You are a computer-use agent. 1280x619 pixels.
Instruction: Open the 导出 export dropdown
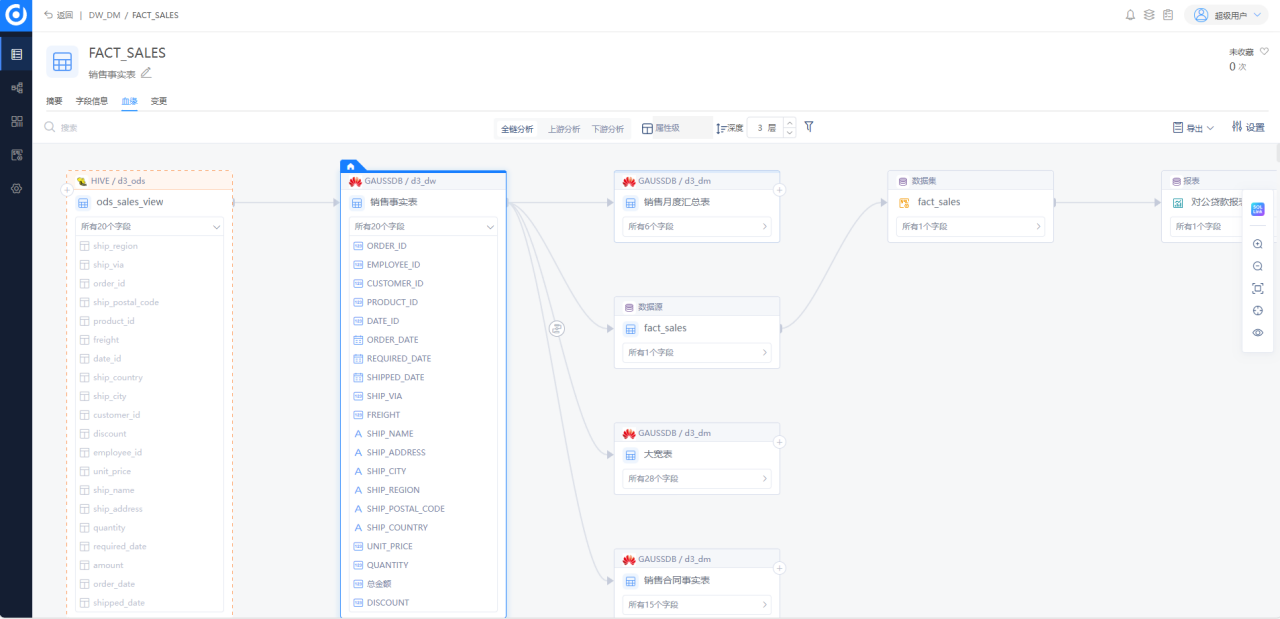(1193, 128)
